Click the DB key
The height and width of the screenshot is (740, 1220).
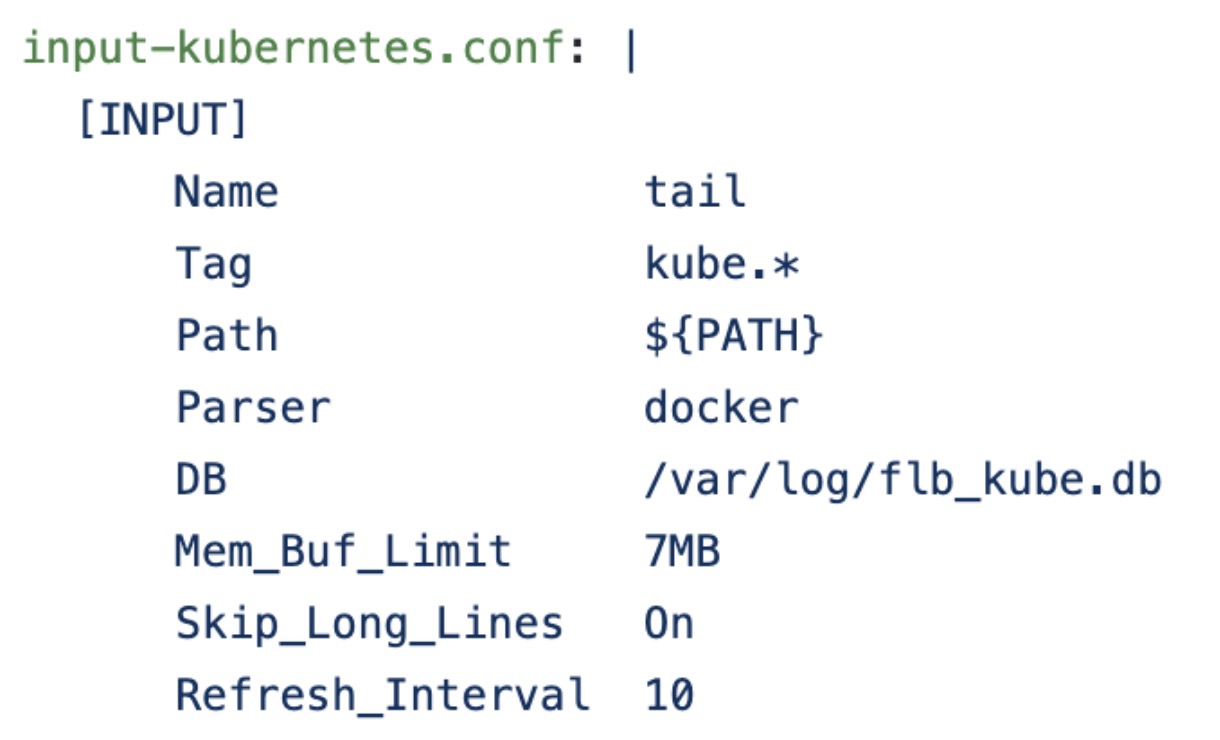pos(201,480)
